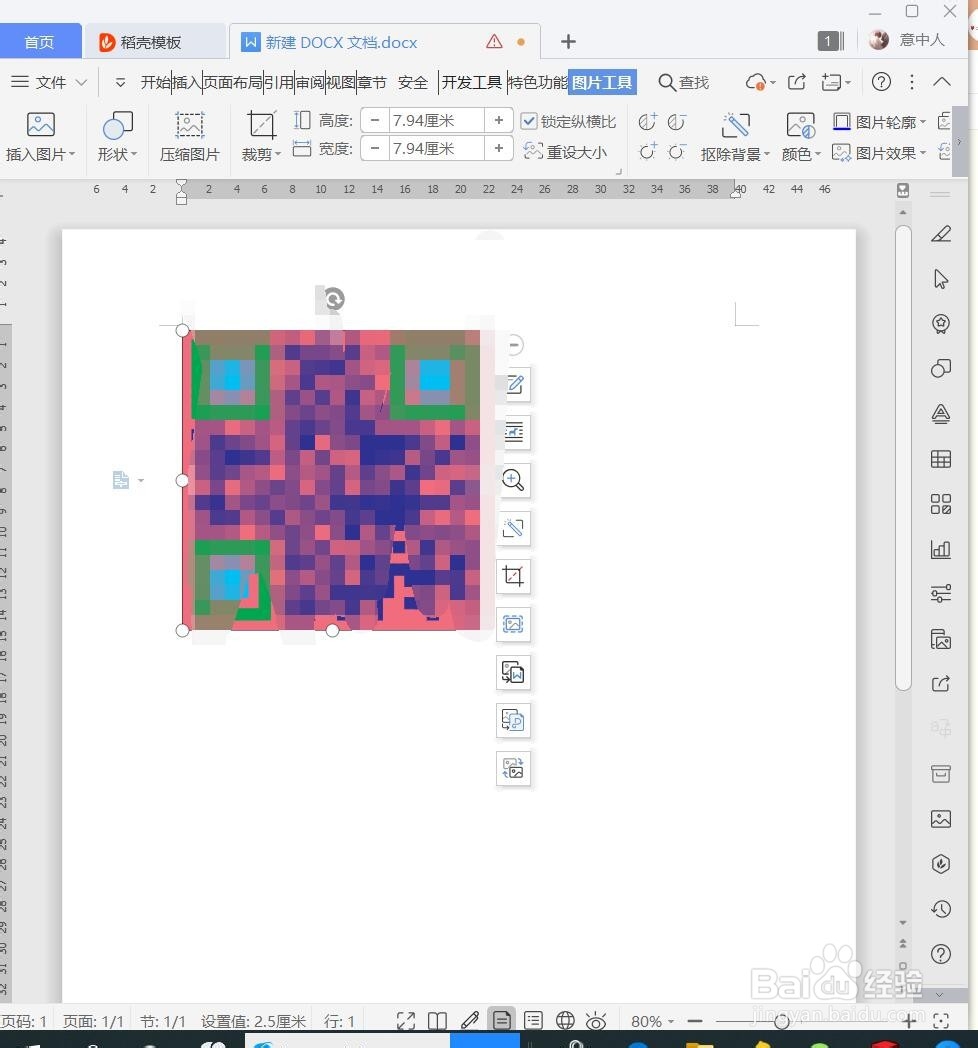Toggle eye protection mode in status bar
The width and height of the screenshot is (978, 1048).
596,1021
